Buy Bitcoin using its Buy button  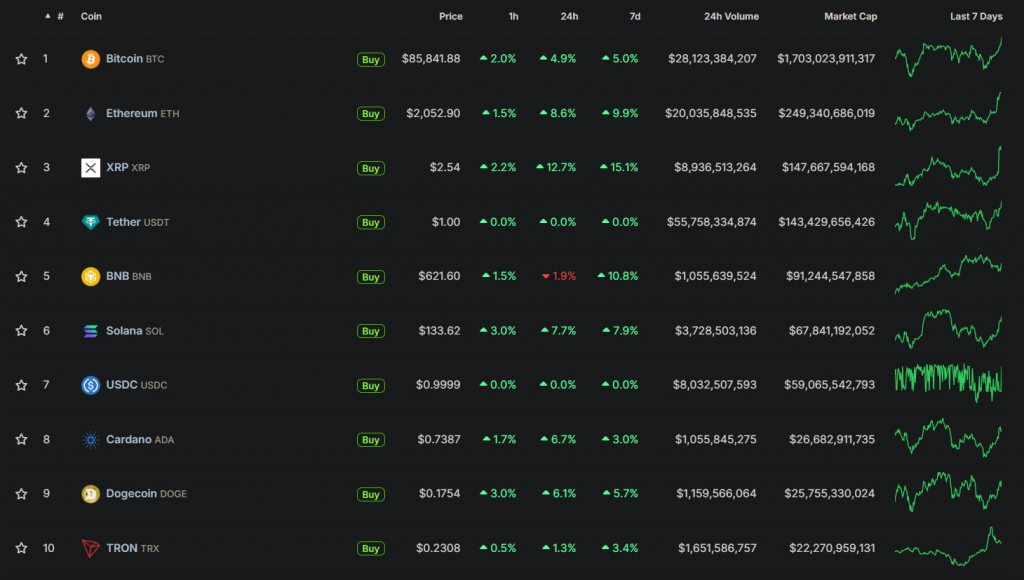click(371, 59)
